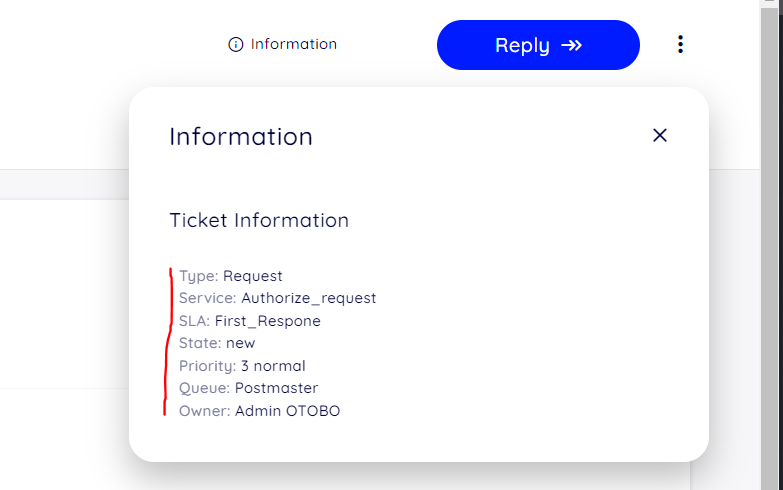Select the Postmaster queue value
Image resolution: width=783 pixels, height=490 pixels.
pyautogui.click(x=277, y=388)
